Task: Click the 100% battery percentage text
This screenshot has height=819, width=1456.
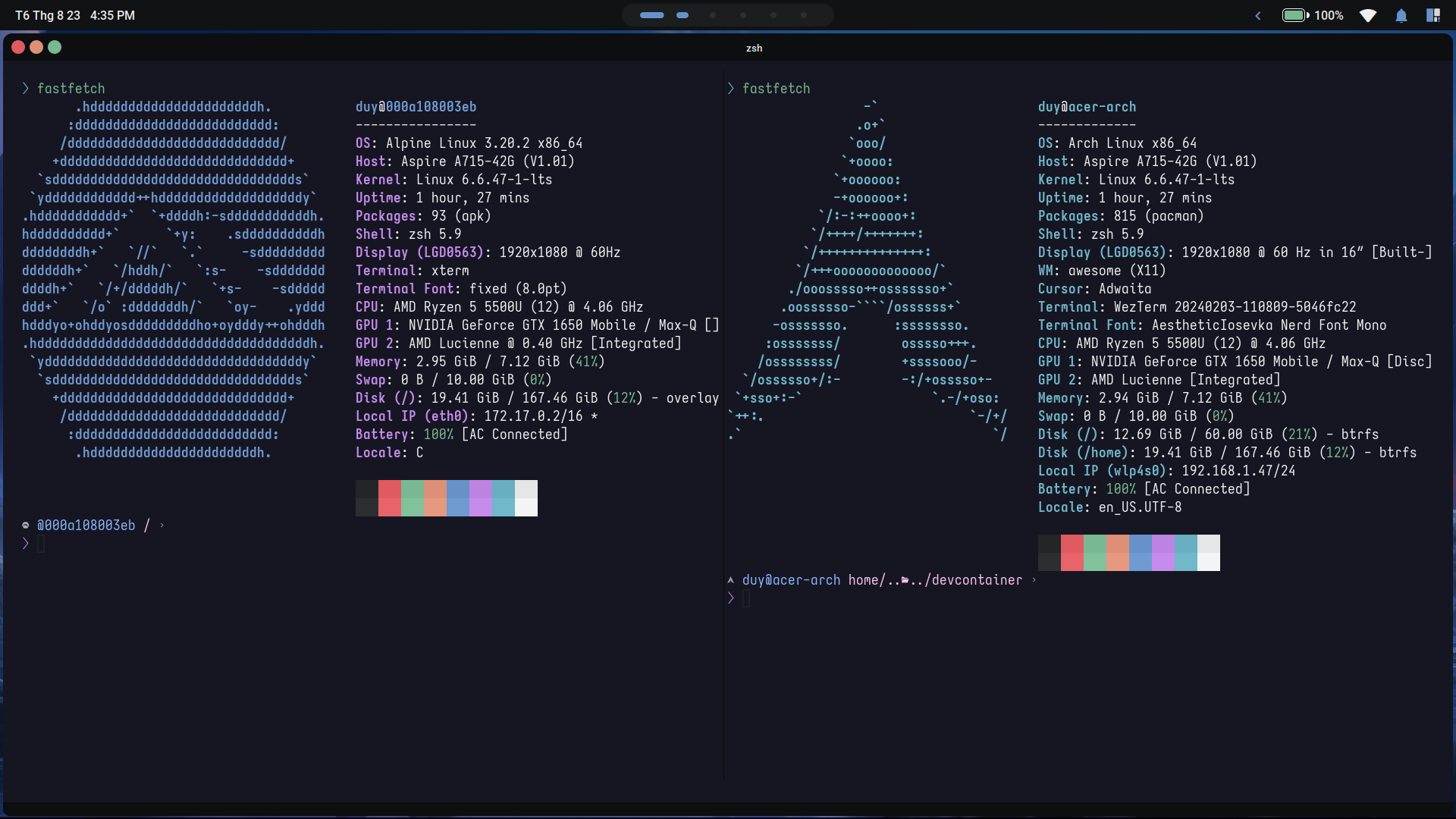Action: click(1329, 15)
